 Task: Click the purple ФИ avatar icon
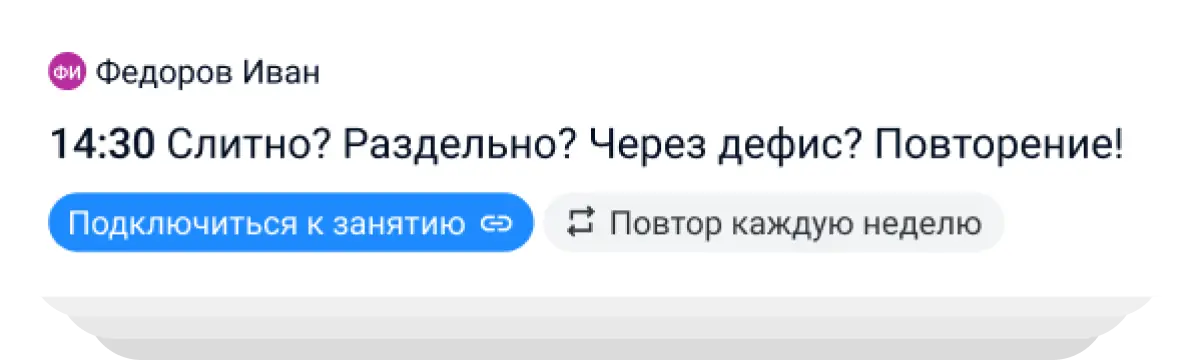(67, 73)
